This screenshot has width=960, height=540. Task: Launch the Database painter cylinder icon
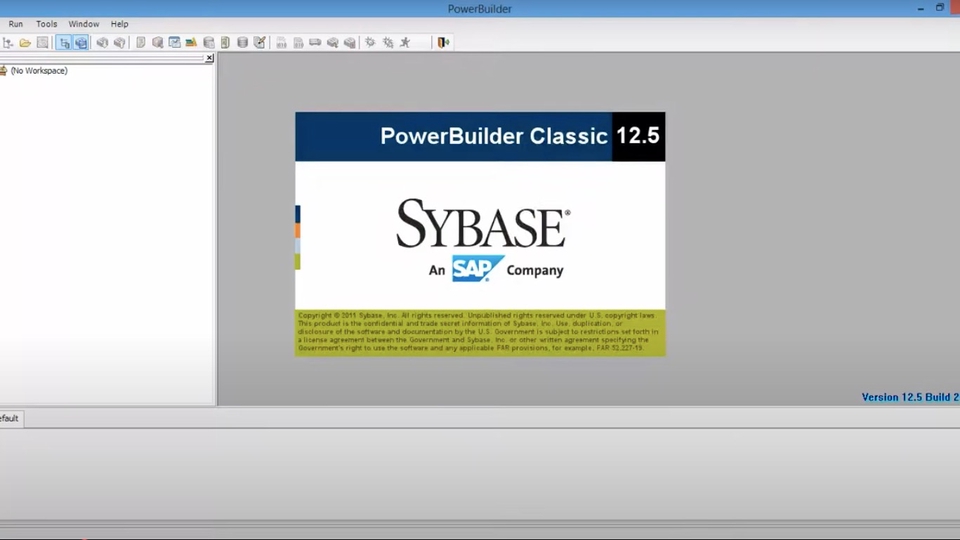[x=242, y=43]
